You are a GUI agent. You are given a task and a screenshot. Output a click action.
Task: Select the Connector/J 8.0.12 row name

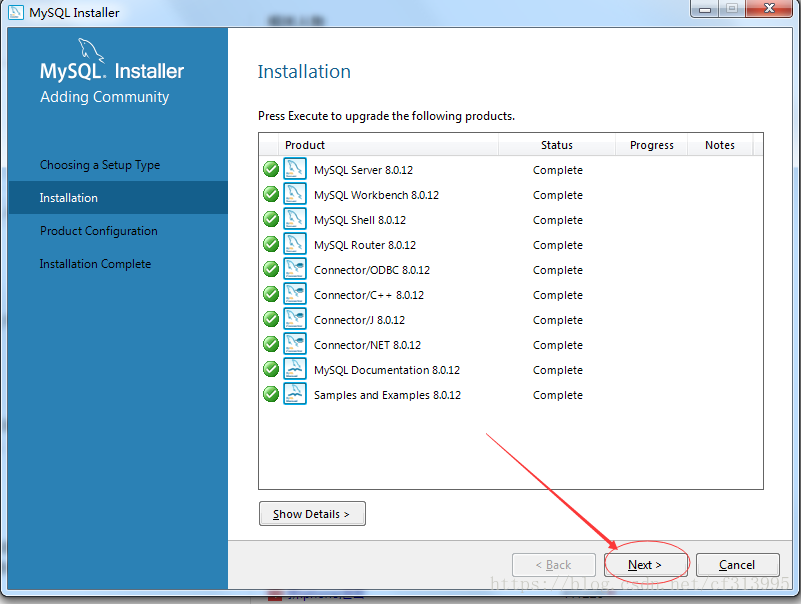coord(359,320)
